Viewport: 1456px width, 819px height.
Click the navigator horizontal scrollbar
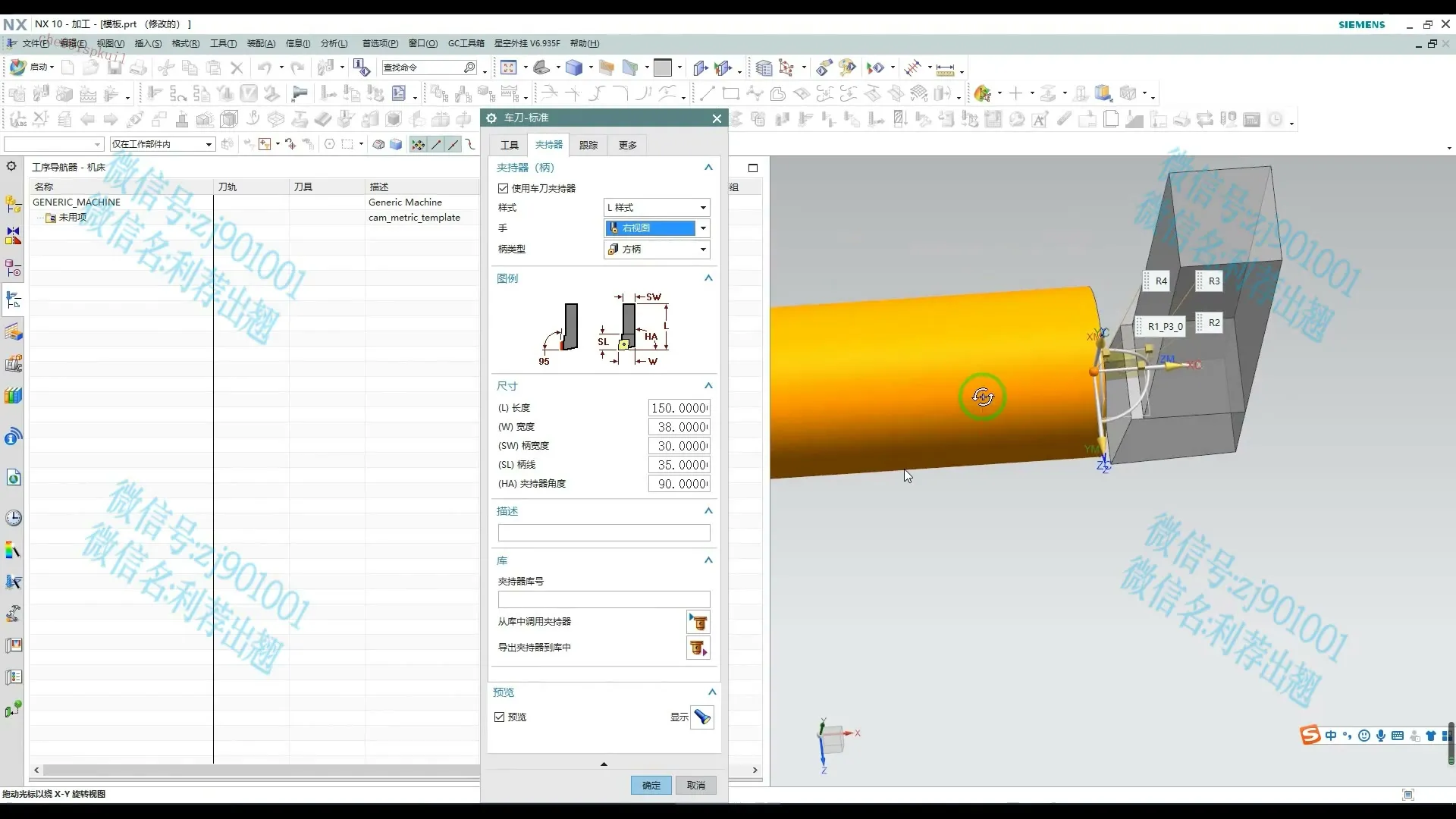(258, 770)
